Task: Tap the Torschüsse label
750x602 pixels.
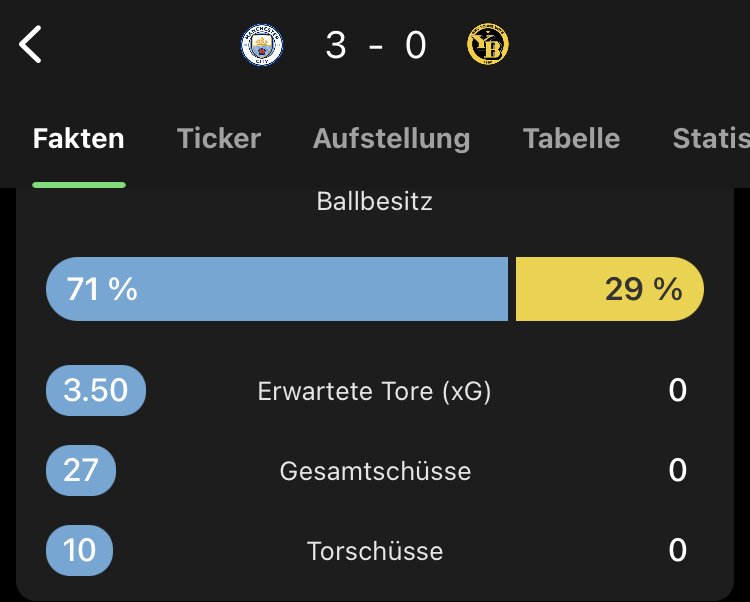Action: [x=375, y=551]
